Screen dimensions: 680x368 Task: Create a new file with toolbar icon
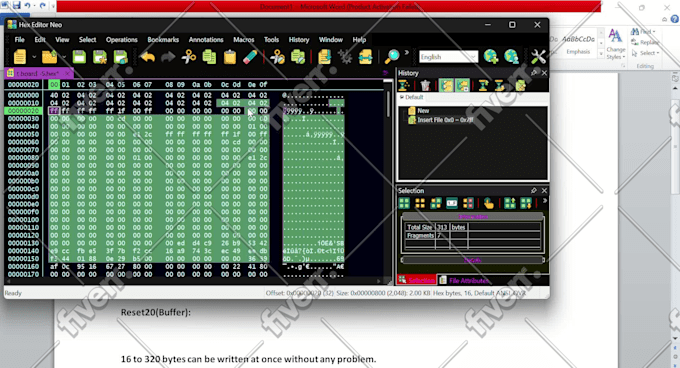coord(20,57)
